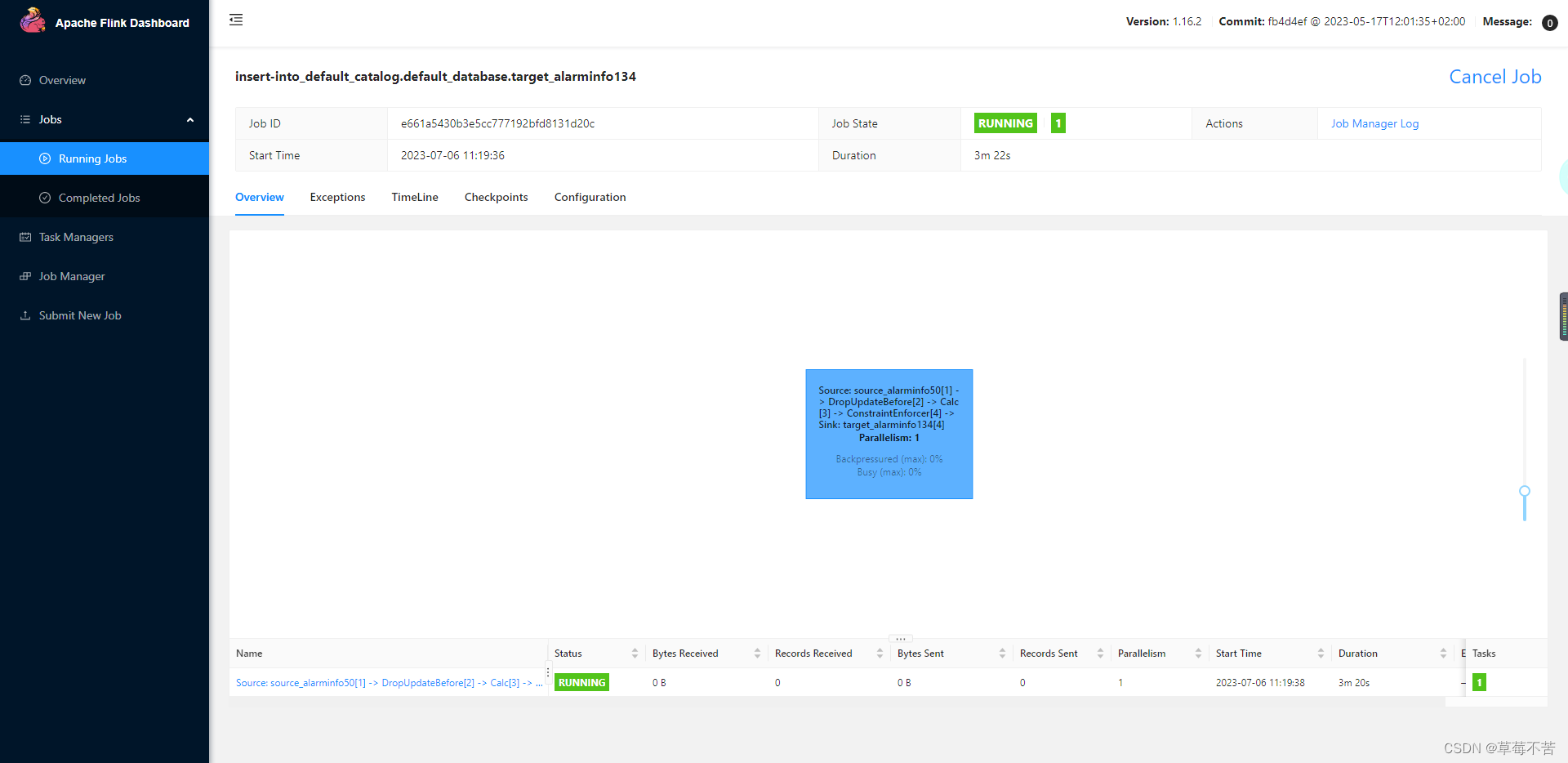Open Task Managers page

[105, 237]
